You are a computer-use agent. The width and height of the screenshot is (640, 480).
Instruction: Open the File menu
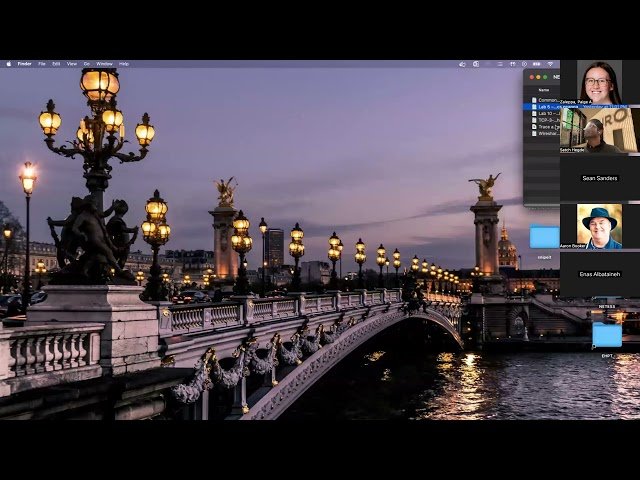42,63
